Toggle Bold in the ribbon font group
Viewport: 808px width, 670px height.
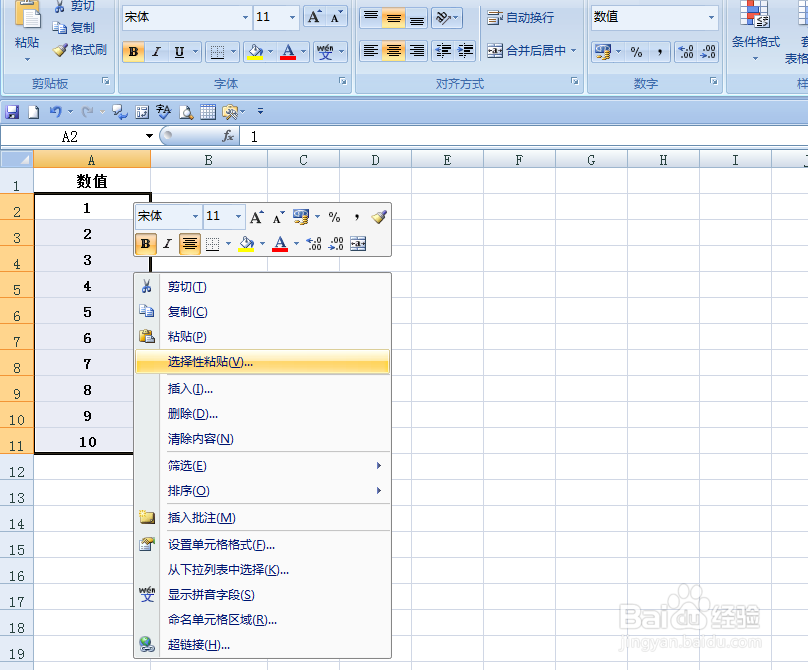133,52
